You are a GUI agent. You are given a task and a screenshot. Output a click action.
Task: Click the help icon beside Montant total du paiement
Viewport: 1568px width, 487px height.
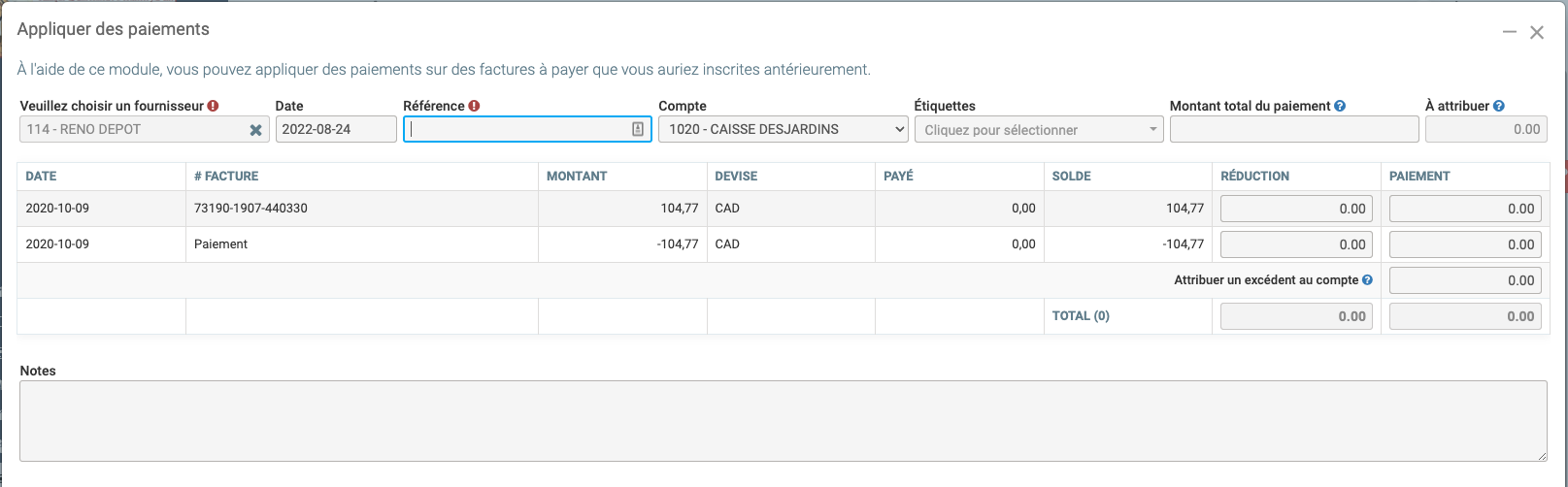[x=1340, y=106]
